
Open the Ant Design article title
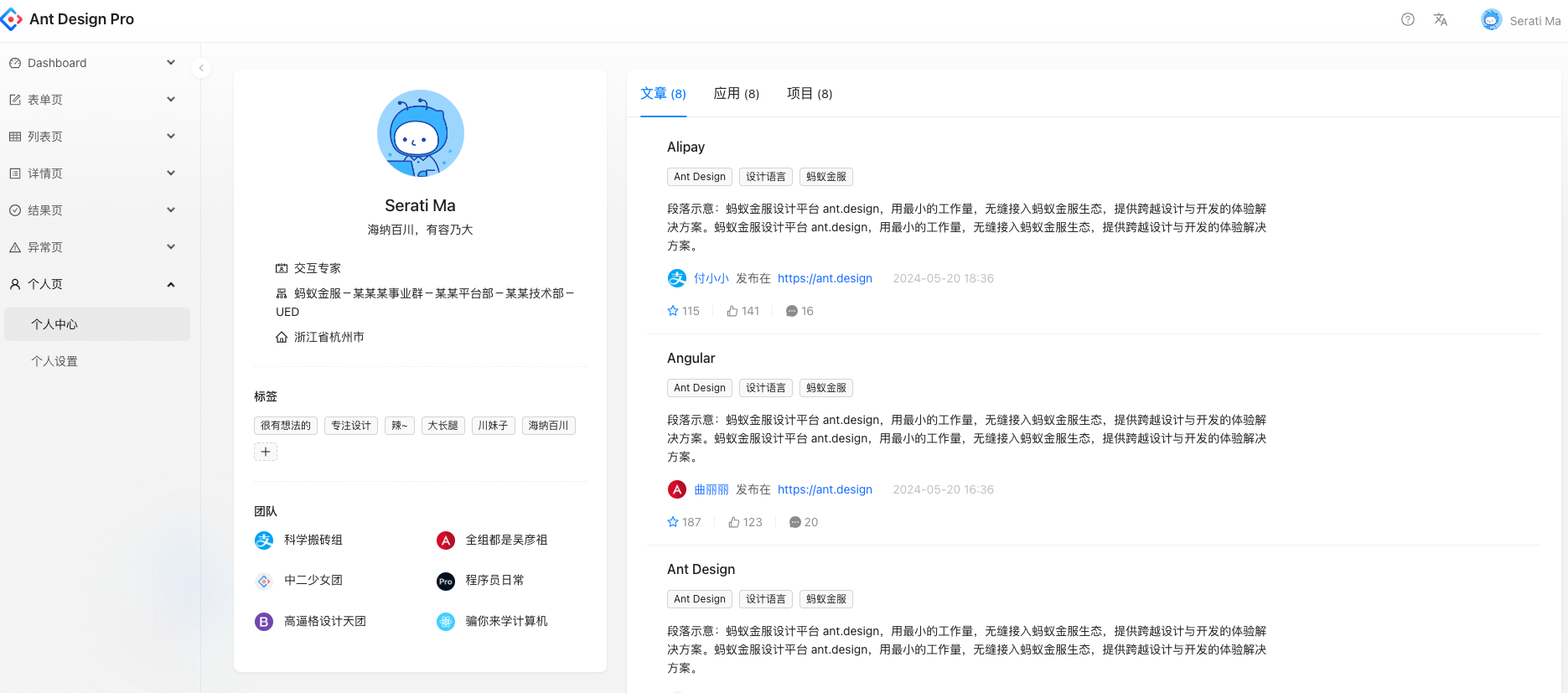[701, 569]
